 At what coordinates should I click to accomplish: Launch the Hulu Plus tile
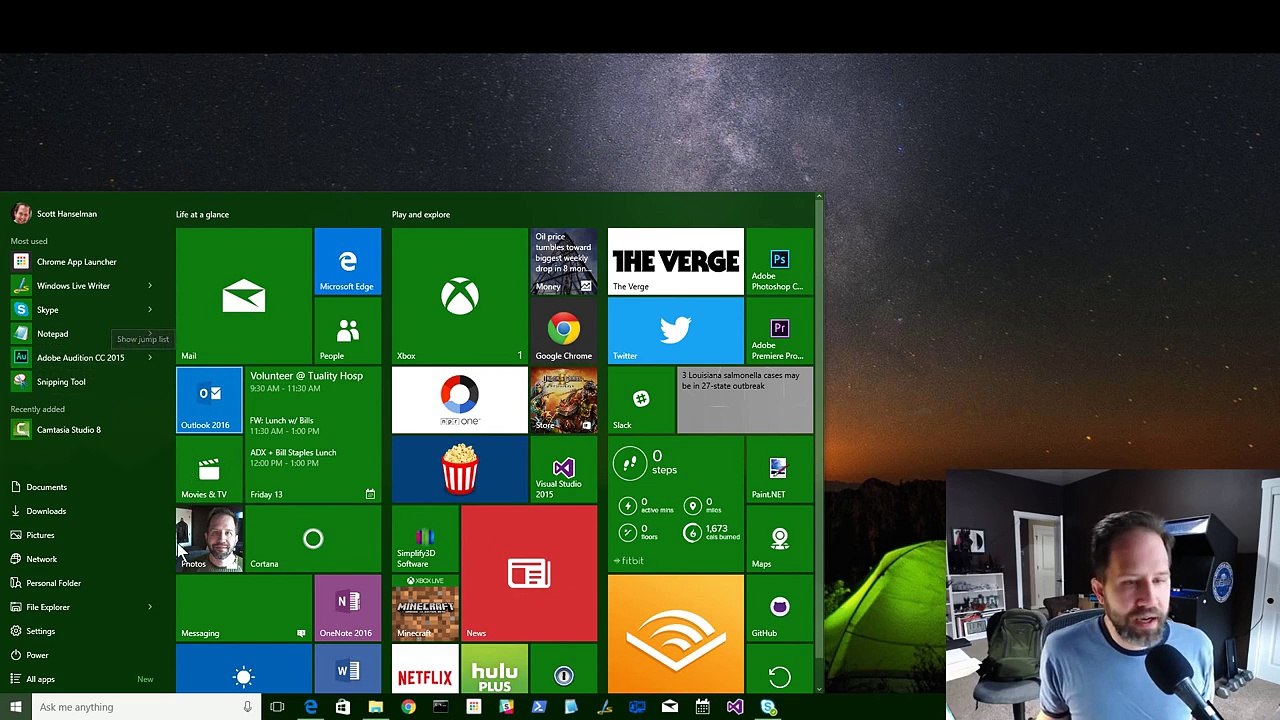pos(494,668)
